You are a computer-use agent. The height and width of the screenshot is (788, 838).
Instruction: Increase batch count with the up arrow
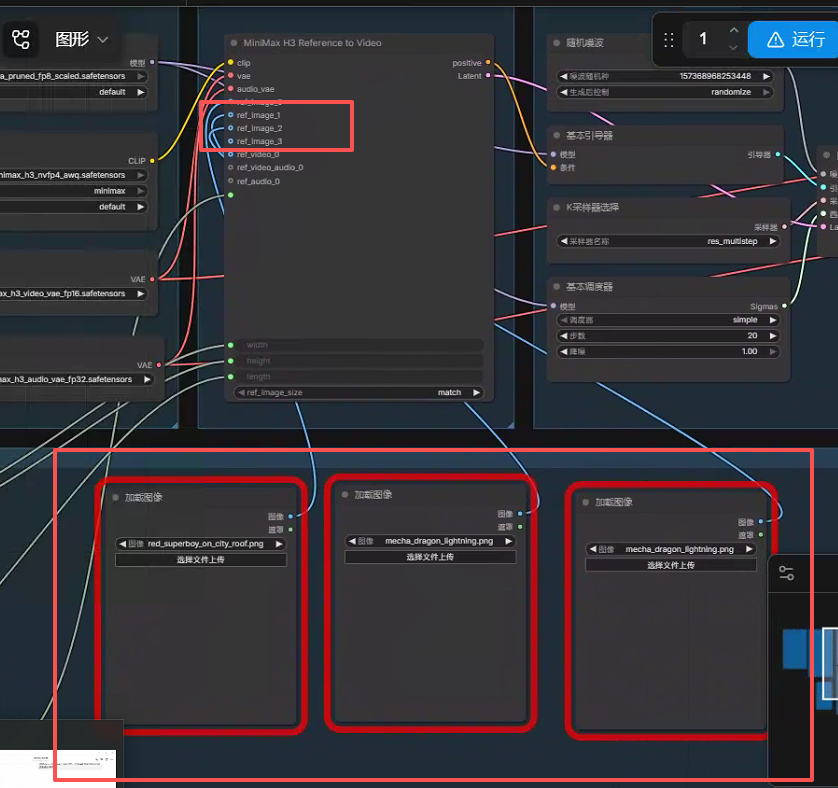point(734,30)
